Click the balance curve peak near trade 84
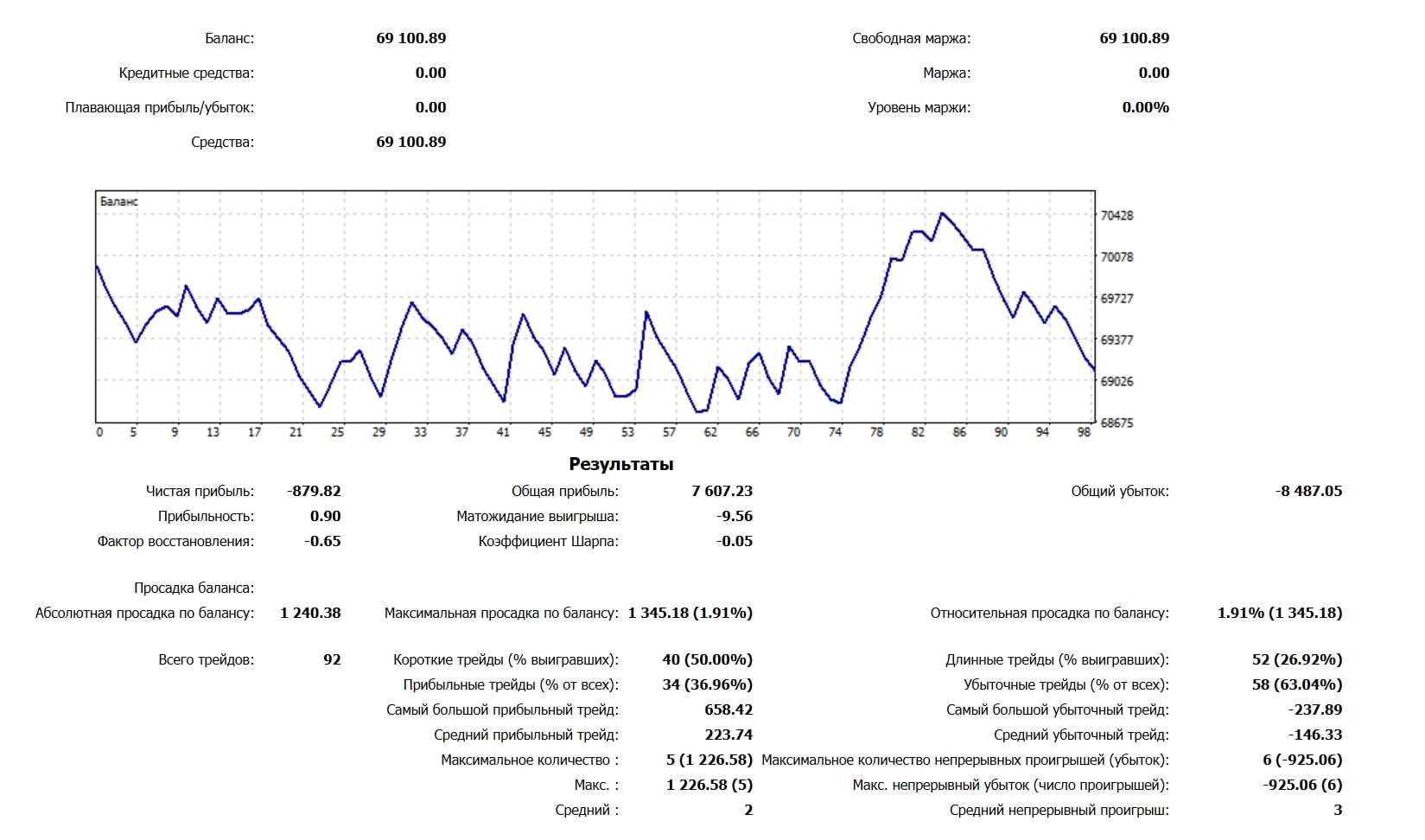The image size is (1425, 840). coord(942,213)
